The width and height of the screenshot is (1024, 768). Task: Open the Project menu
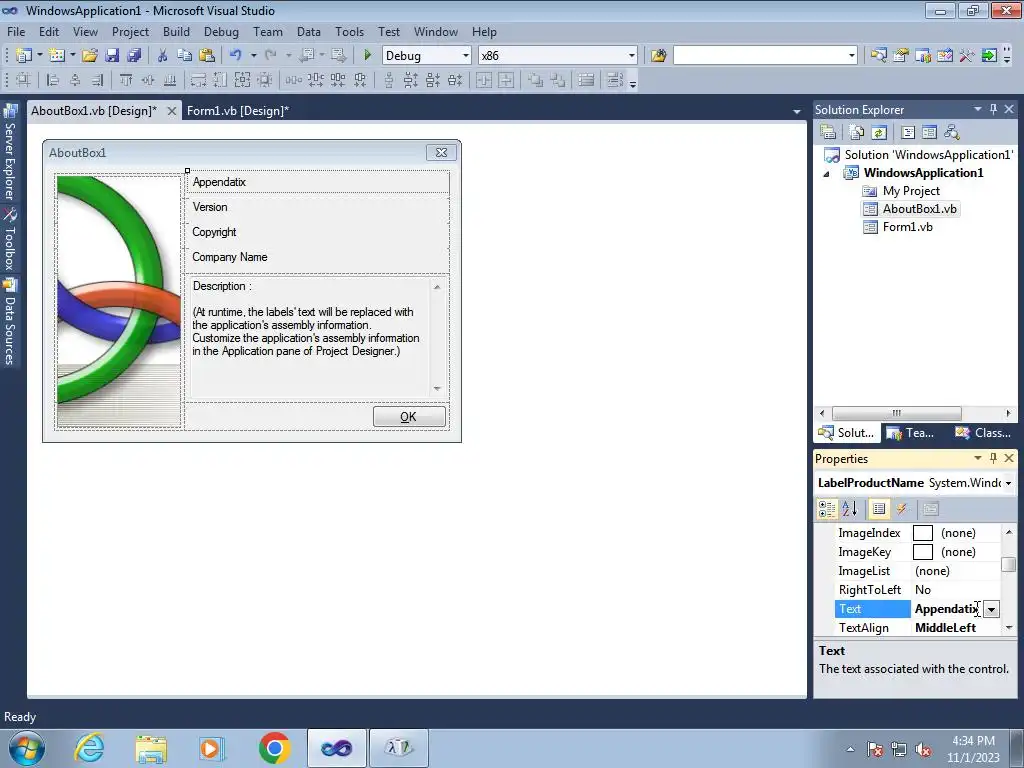click(x=131, y=31)
